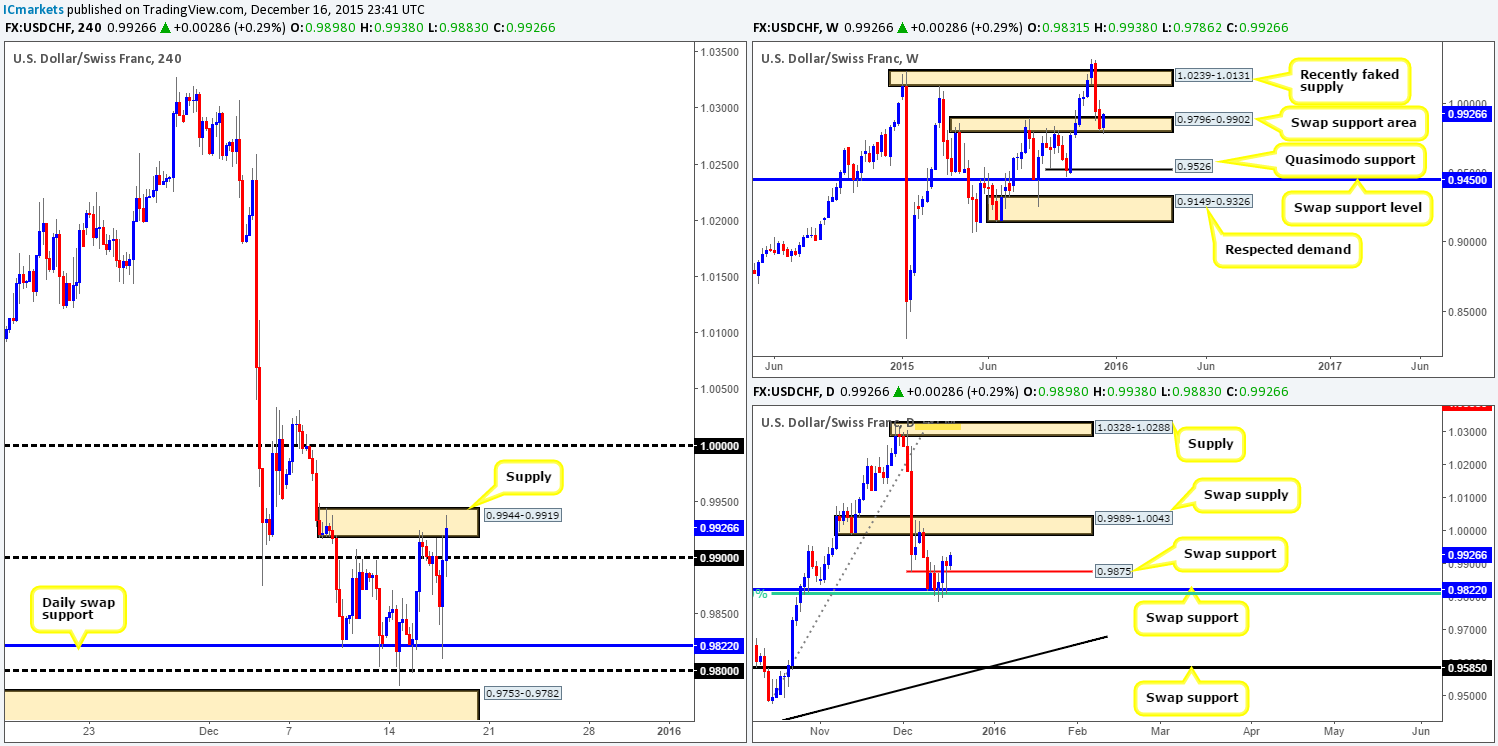Open the ICmarkets publisher link
1498x746 pixels.
click(x=33, y=9)
